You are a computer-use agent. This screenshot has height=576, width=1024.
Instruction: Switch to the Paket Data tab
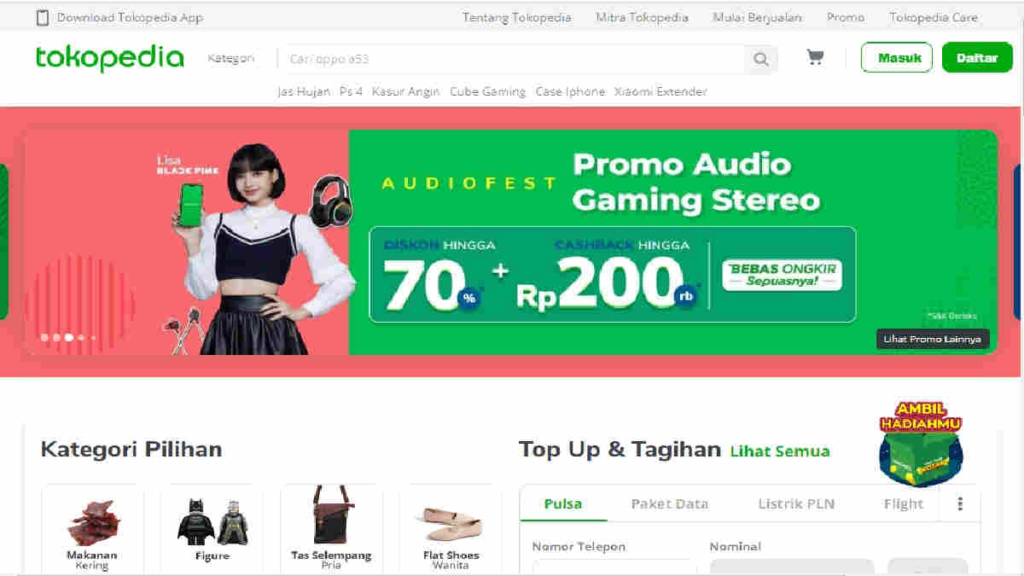(x=669, y=504)
